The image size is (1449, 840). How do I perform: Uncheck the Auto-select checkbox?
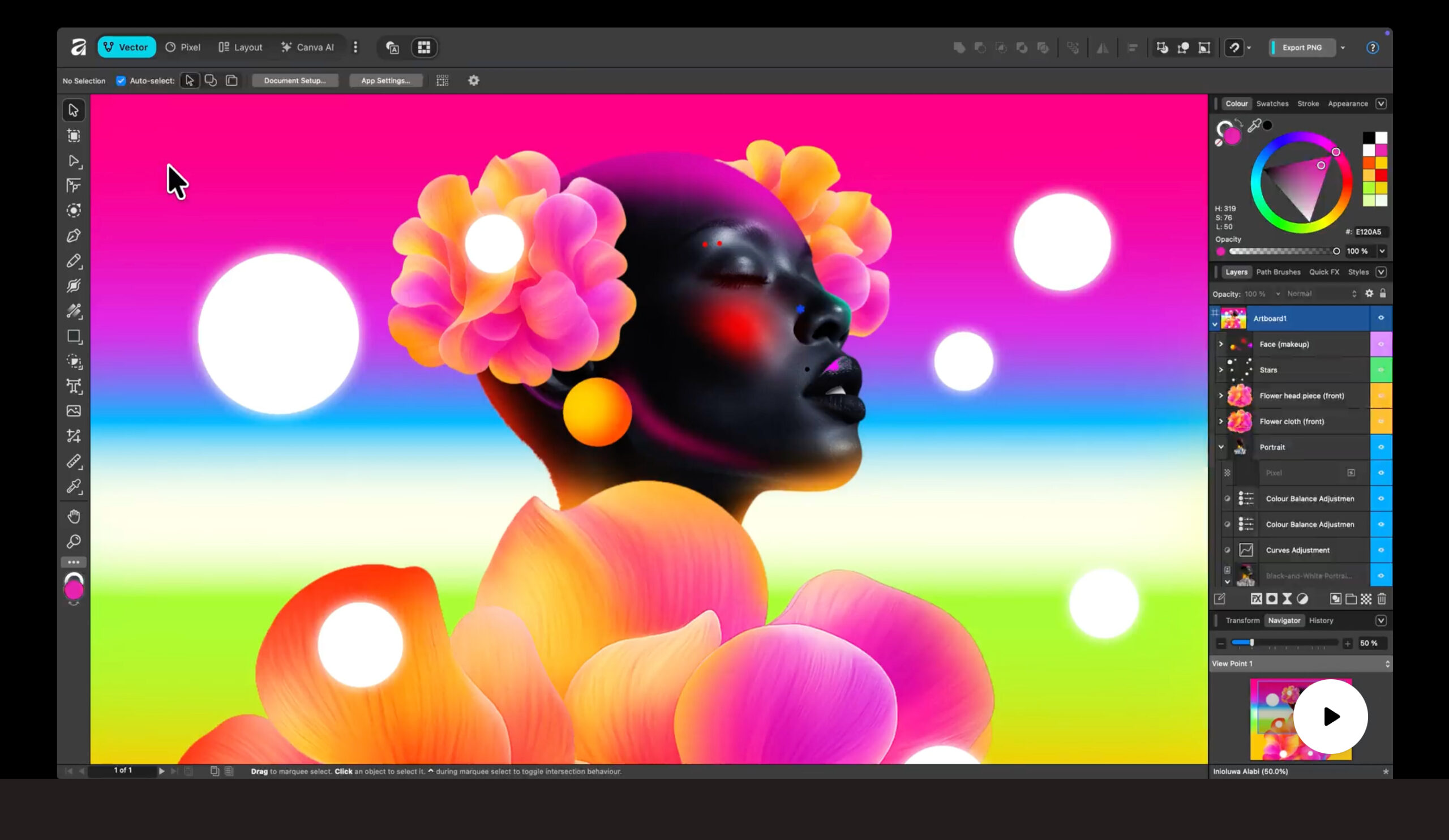coord(121,80)
